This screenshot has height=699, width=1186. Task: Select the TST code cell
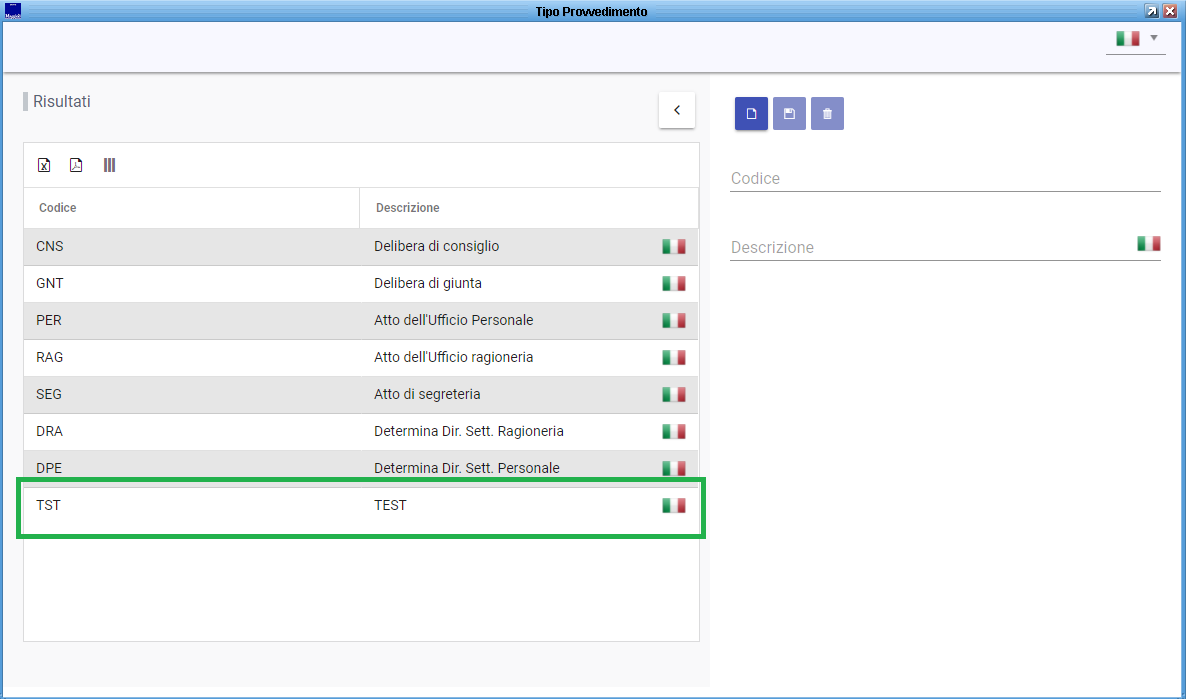click(191, 505)
